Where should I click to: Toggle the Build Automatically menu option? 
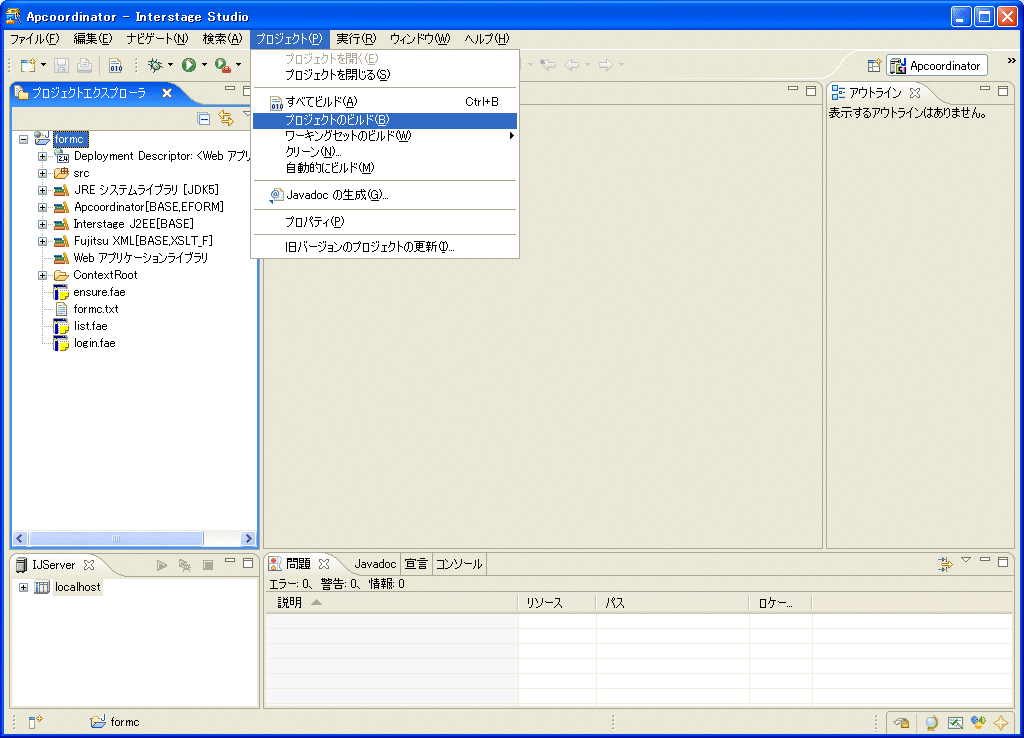330,168
